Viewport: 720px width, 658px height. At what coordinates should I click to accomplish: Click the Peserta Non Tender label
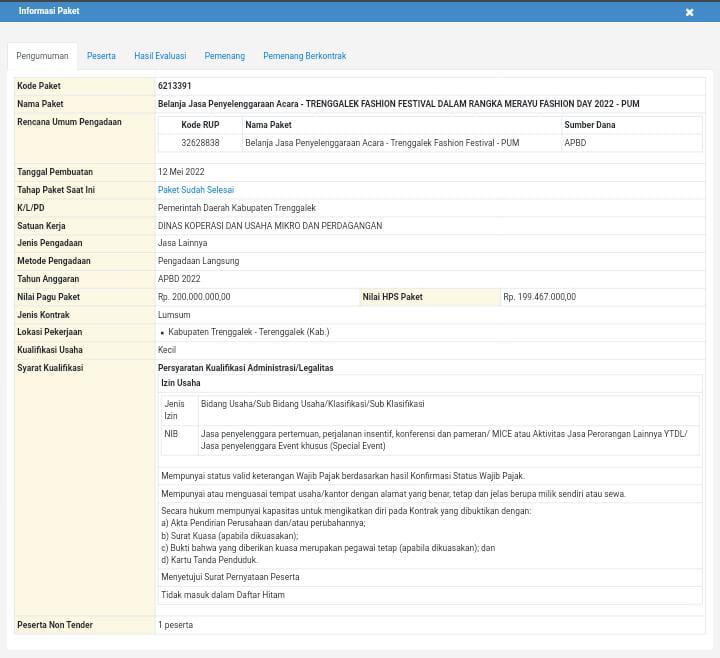tap(55, 625)
